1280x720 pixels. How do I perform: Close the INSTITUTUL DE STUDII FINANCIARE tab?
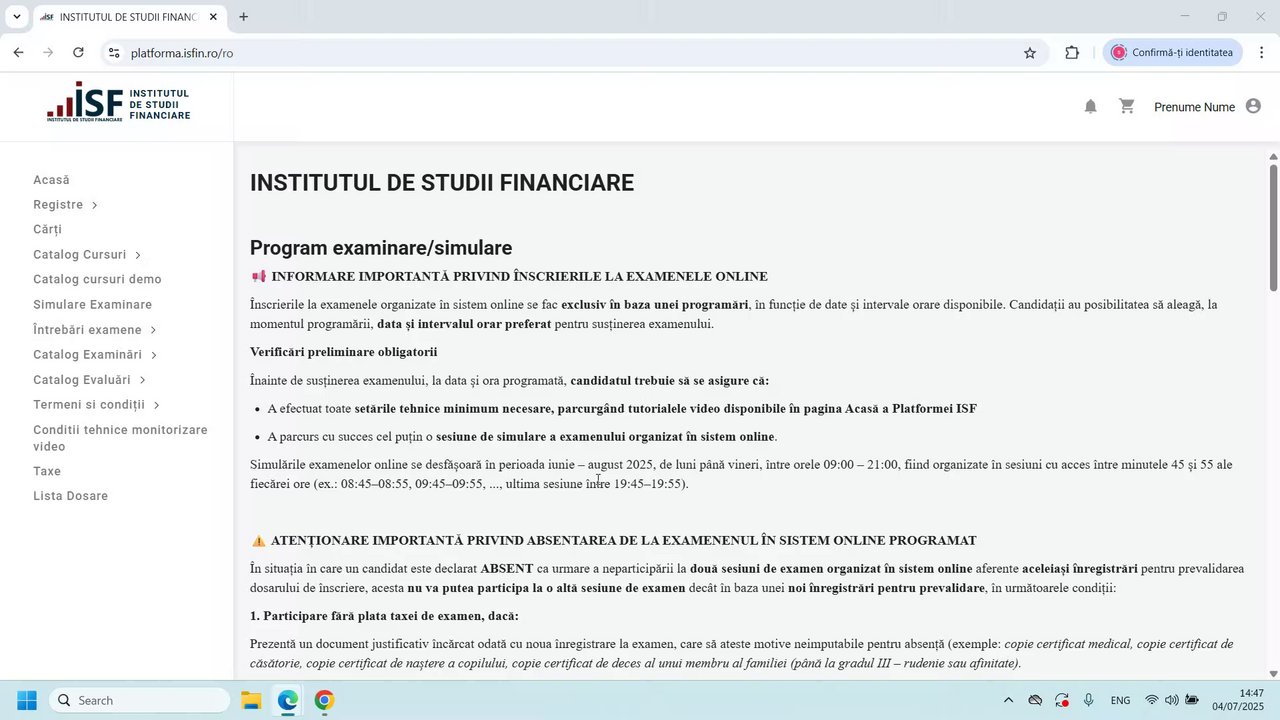click(213, 17)
